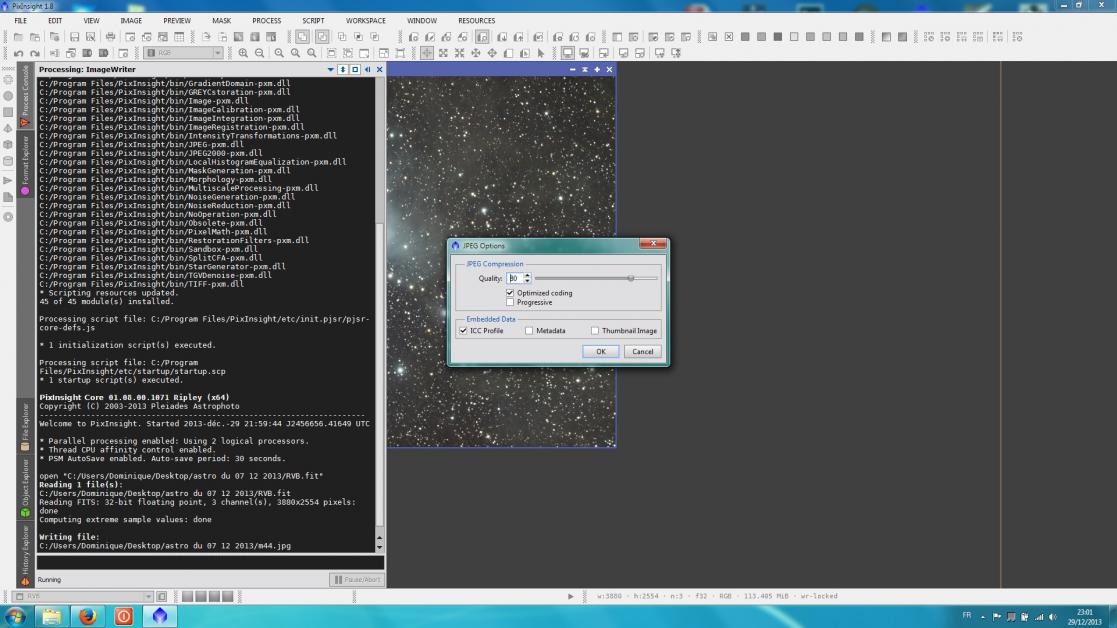Open the WORKSPACE menu
Image resolution: width=1117 pixels, height=628 pixels.
pyautogui.click(x=365, y=21)
